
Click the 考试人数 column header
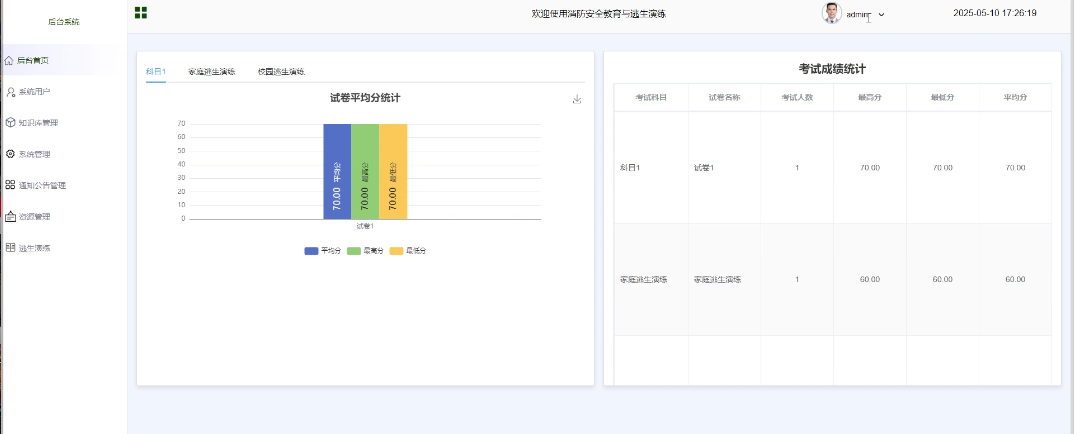[797, 98]
